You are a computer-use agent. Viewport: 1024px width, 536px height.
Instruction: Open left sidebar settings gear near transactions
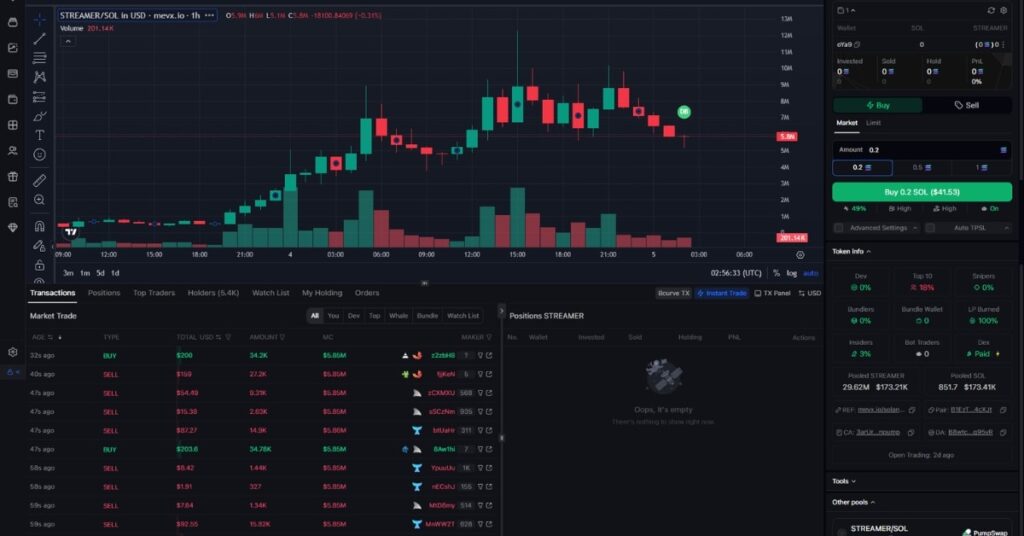(x=12, y=352)
